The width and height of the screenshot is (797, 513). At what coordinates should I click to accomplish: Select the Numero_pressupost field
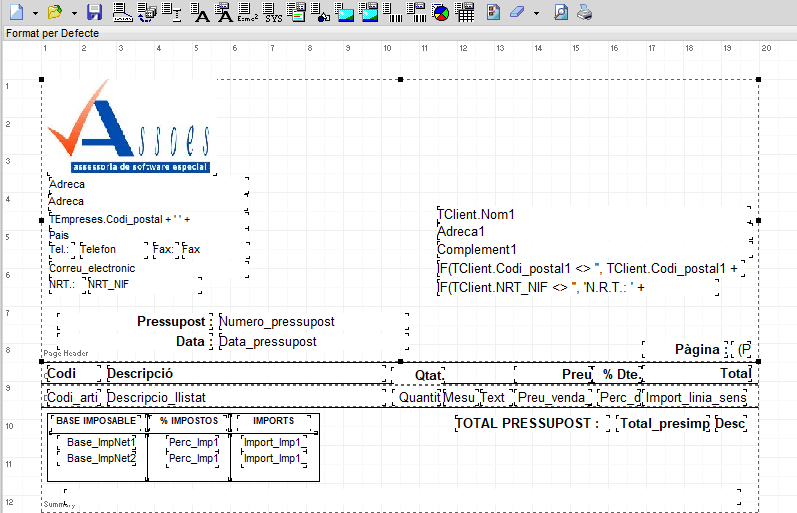click(x=314, y=322)
